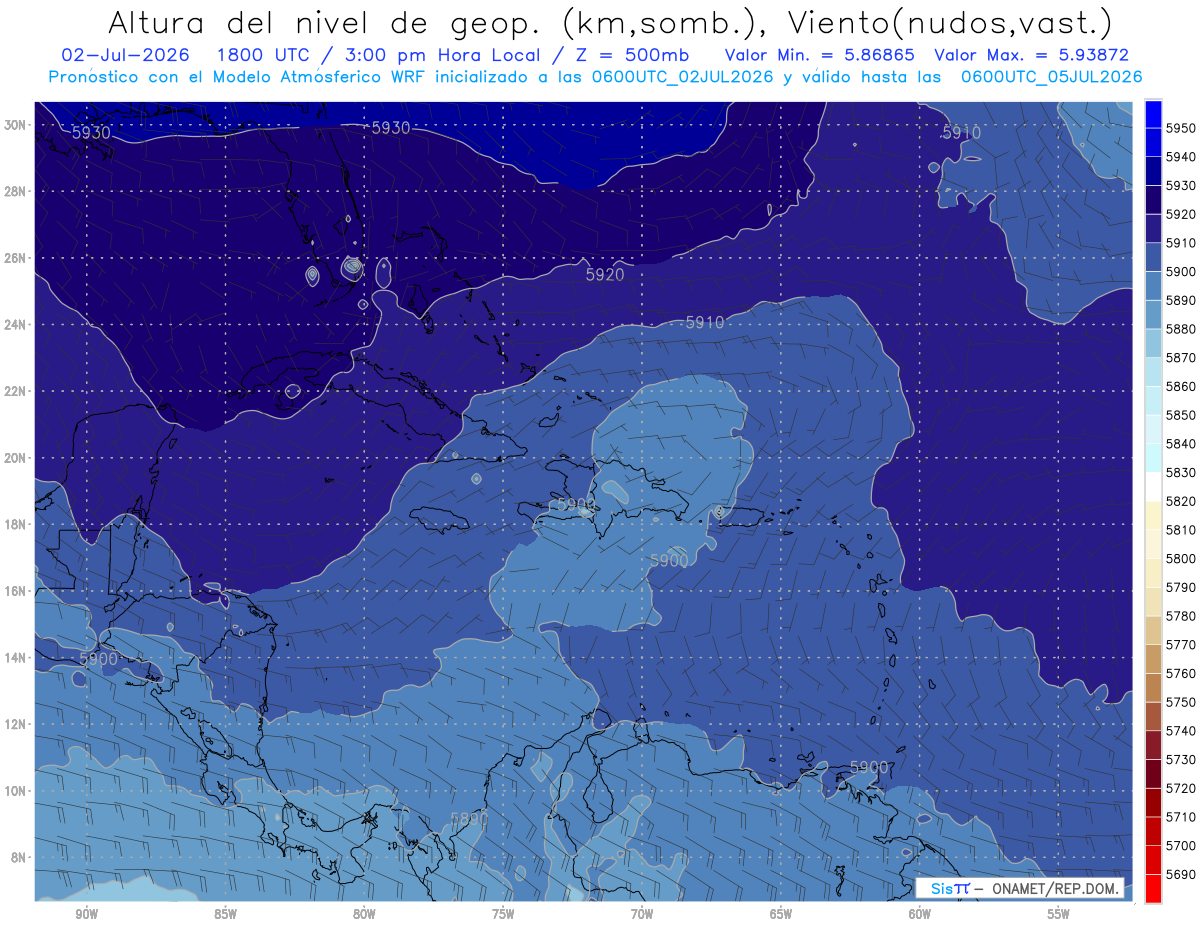
Task: Click the 5710 label on the color scale
Action: (x=1181, y=817)
